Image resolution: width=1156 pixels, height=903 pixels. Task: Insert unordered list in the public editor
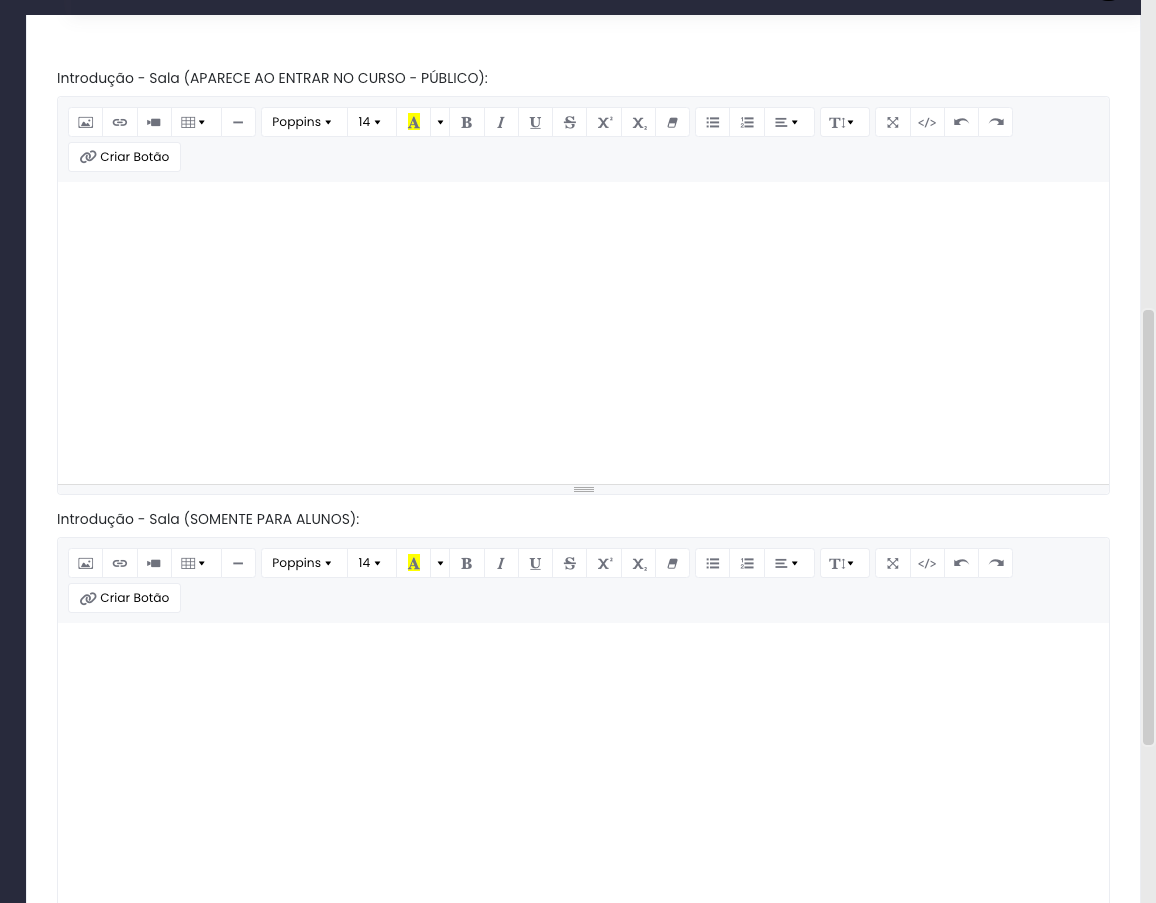713,122
